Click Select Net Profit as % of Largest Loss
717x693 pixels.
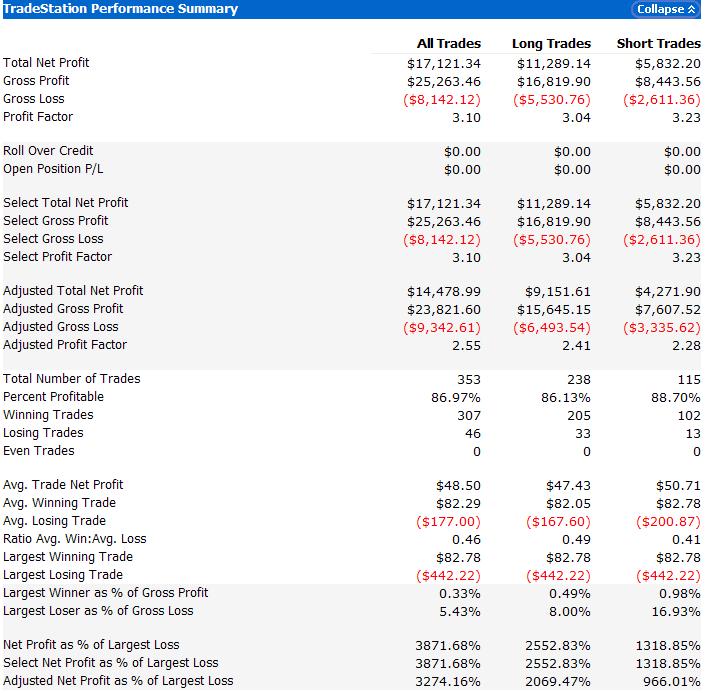pos(111,663)
